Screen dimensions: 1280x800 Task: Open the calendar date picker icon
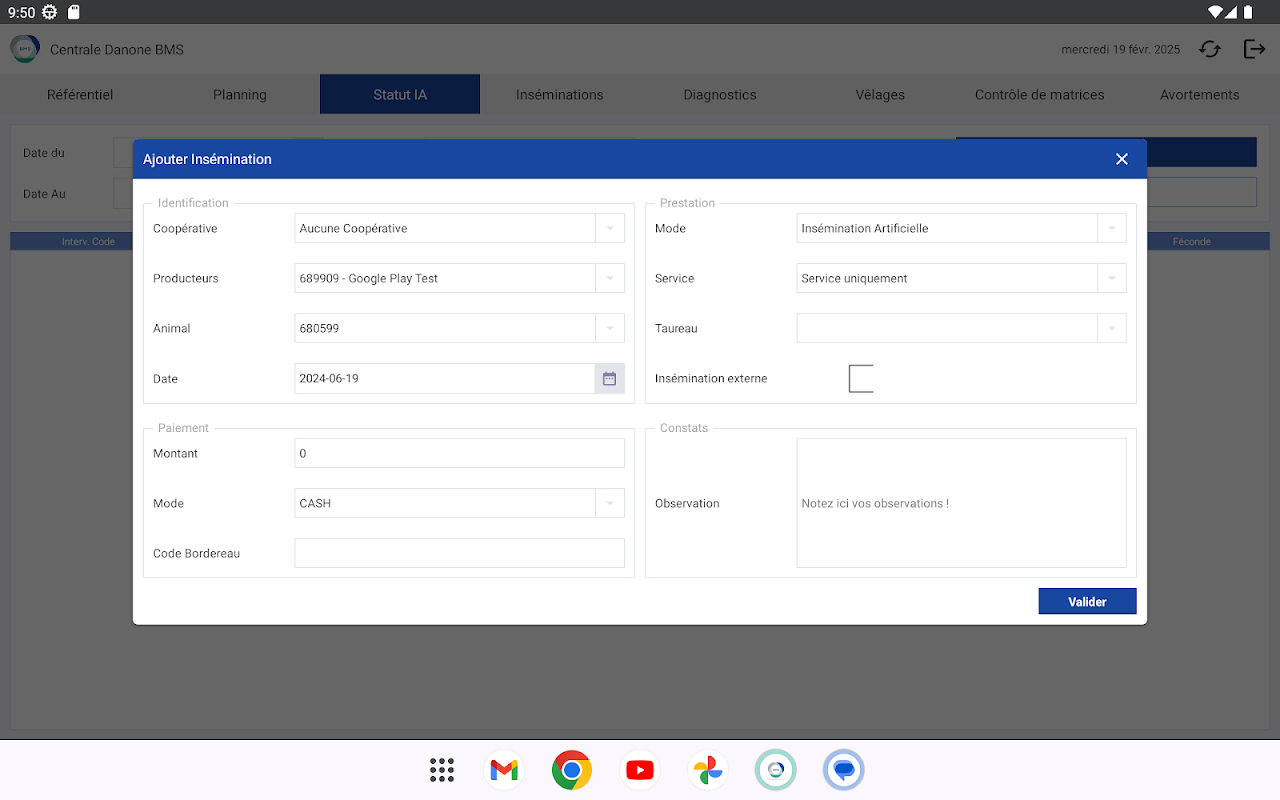pos(609,379)
